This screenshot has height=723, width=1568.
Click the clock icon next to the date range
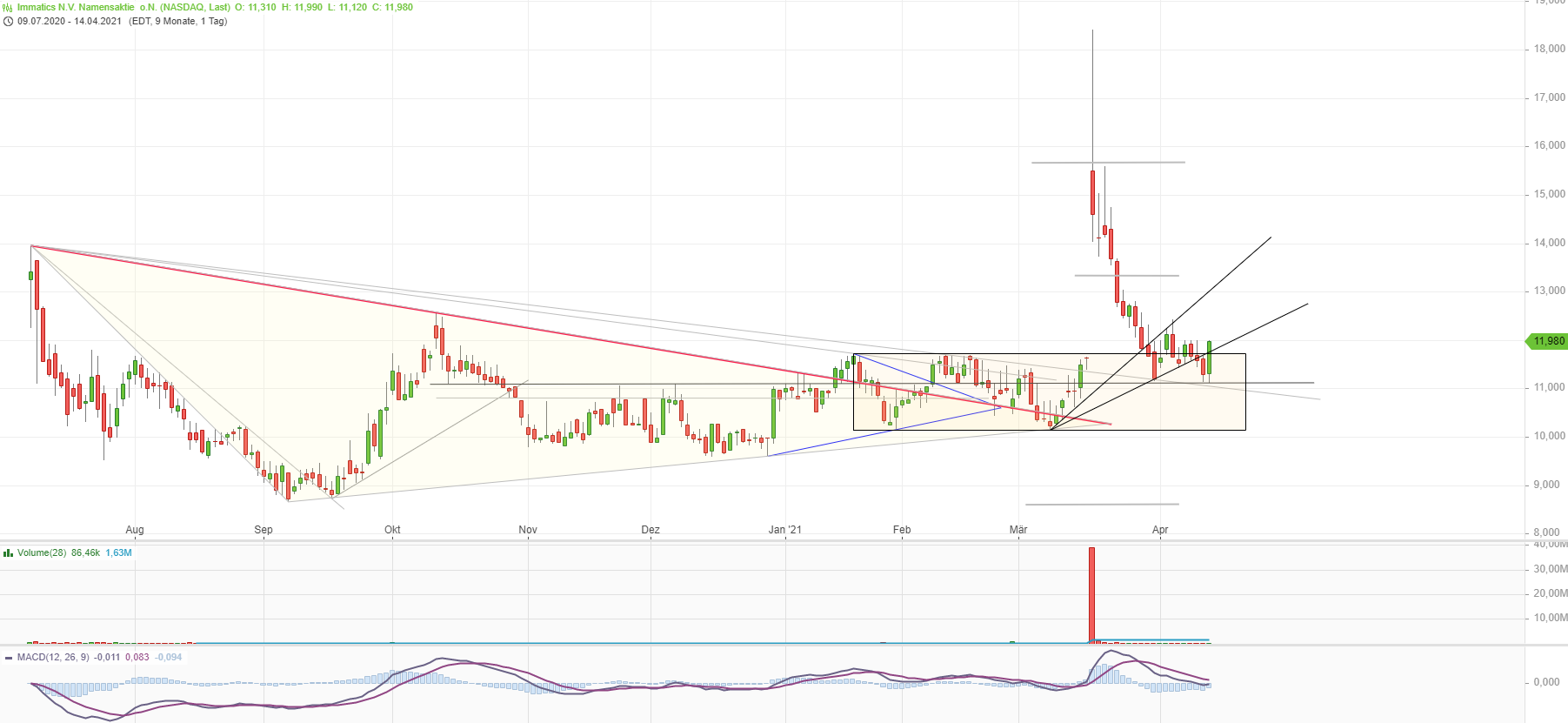coord(8,21)
